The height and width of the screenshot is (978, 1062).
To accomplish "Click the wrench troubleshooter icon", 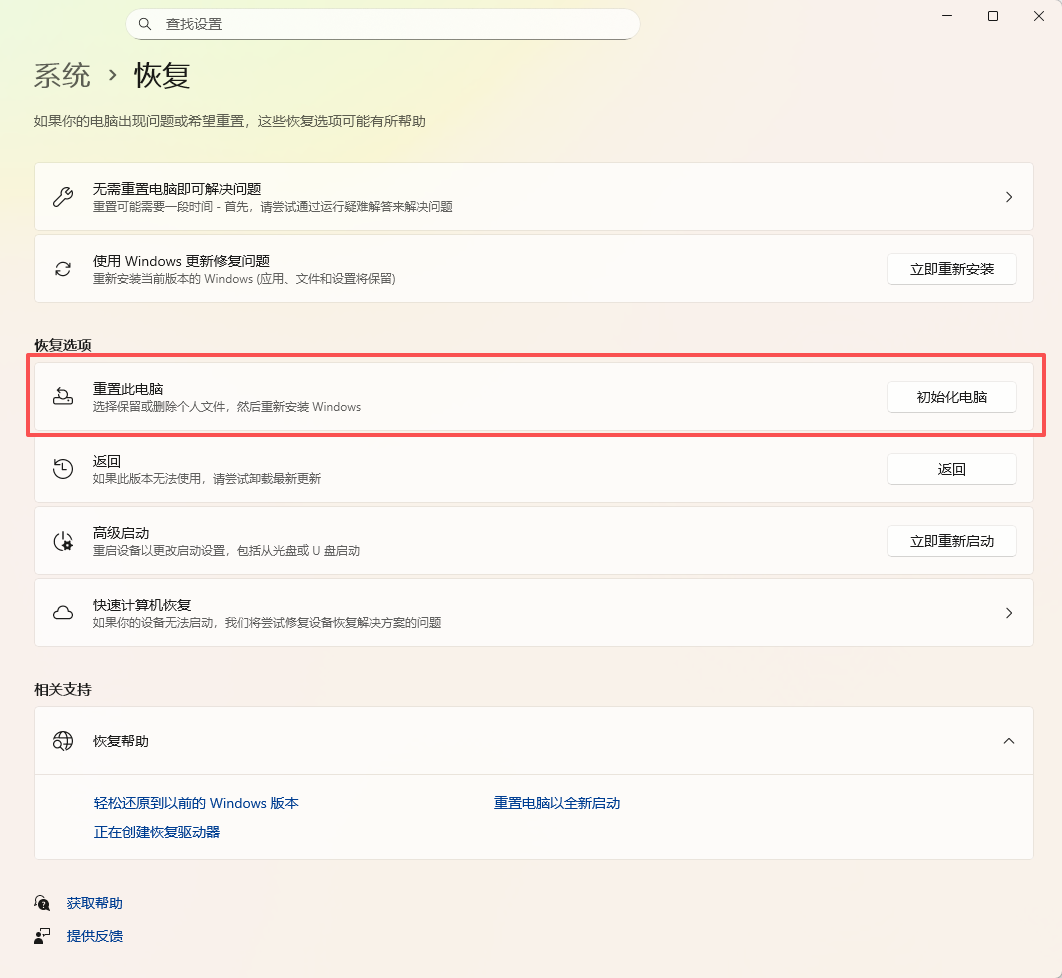I will coord(62,196).
